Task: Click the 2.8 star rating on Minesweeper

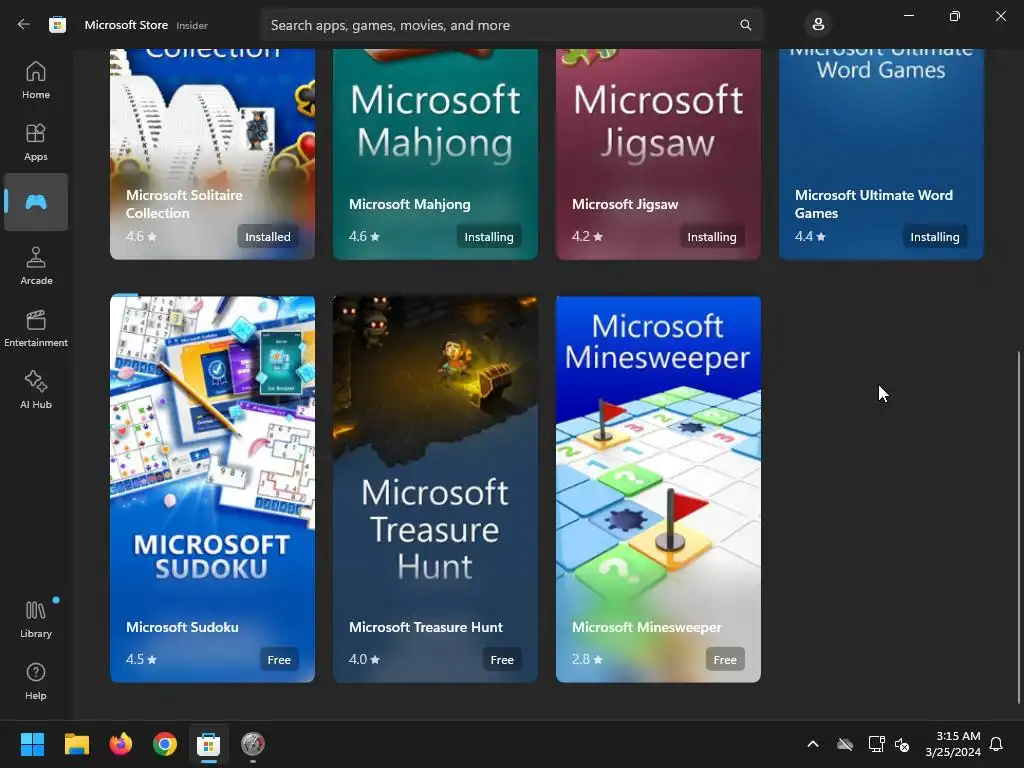Action: coord(587,660)
